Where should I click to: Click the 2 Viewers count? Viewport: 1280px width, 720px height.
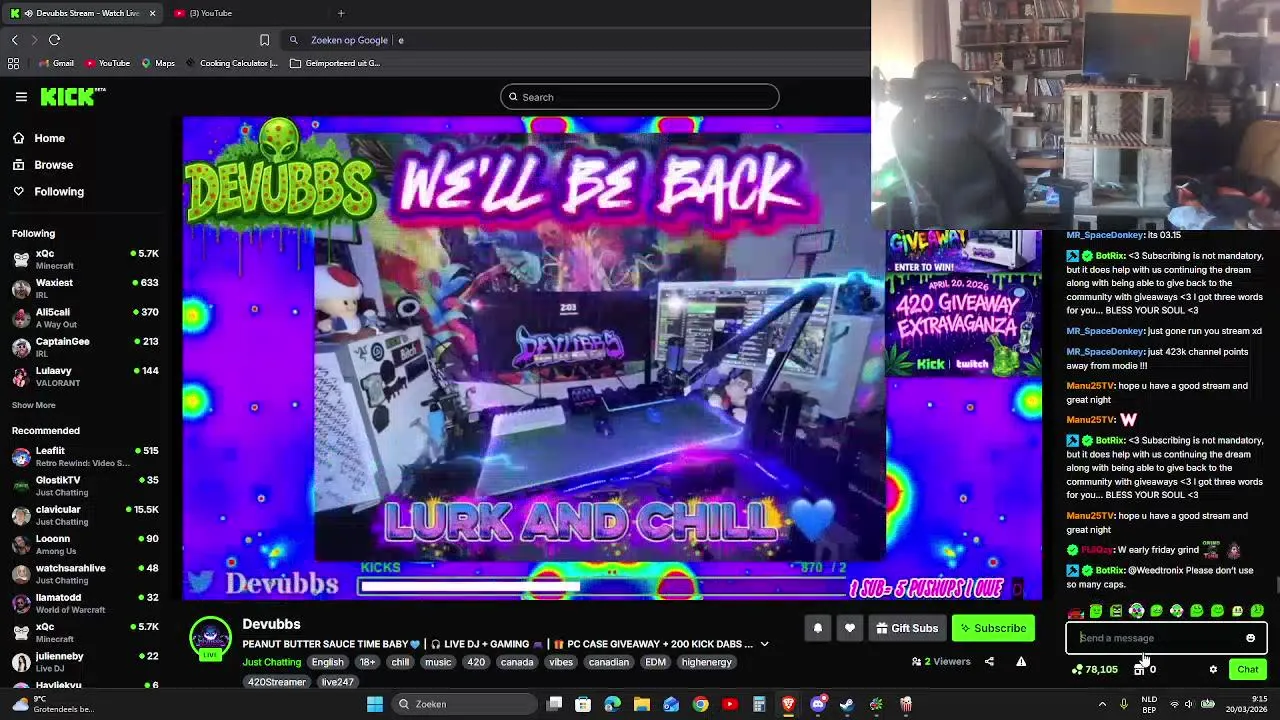[x=941, y=661]
